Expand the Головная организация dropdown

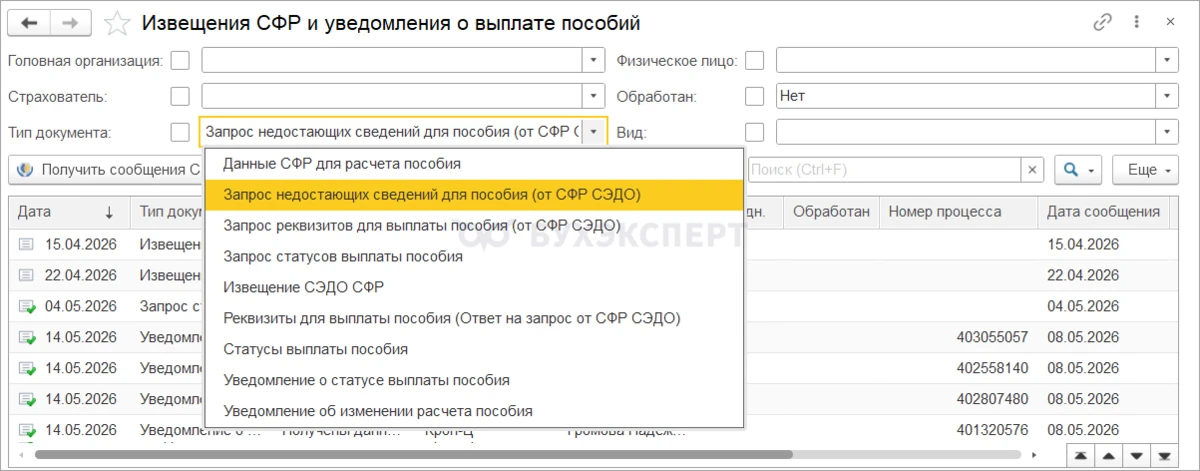coord(594,61)
